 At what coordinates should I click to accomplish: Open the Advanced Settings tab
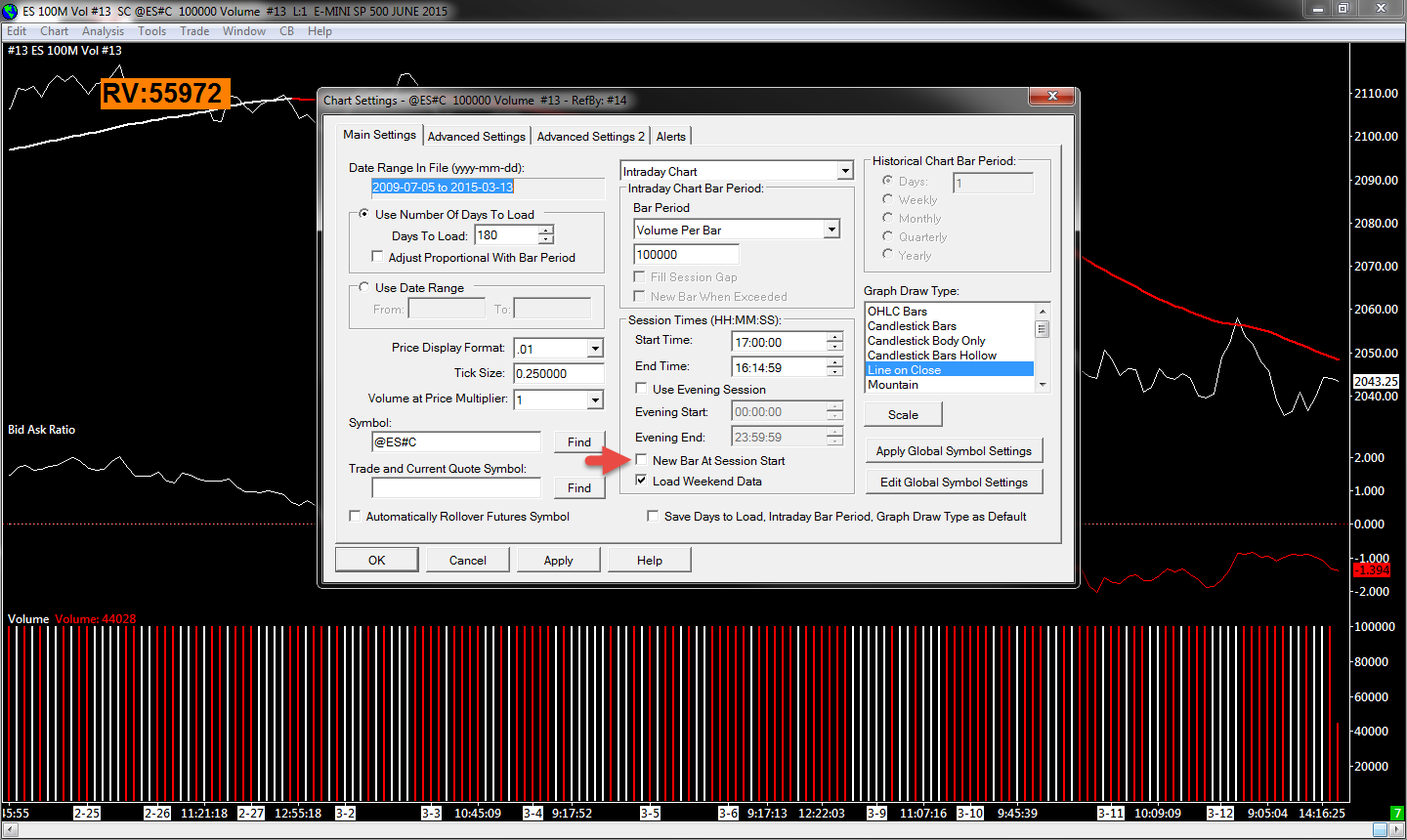pyautogui.click(x=476, y=137)
